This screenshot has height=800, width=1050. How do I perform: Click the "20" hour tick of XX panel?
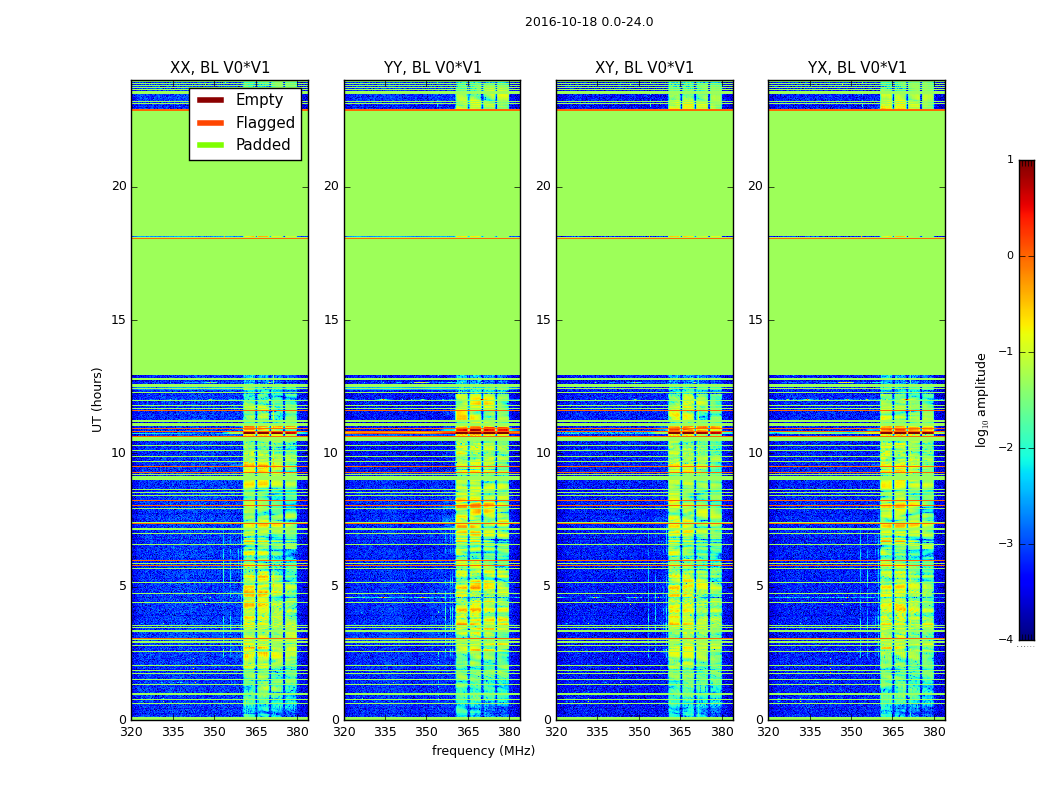pos(119,186)
